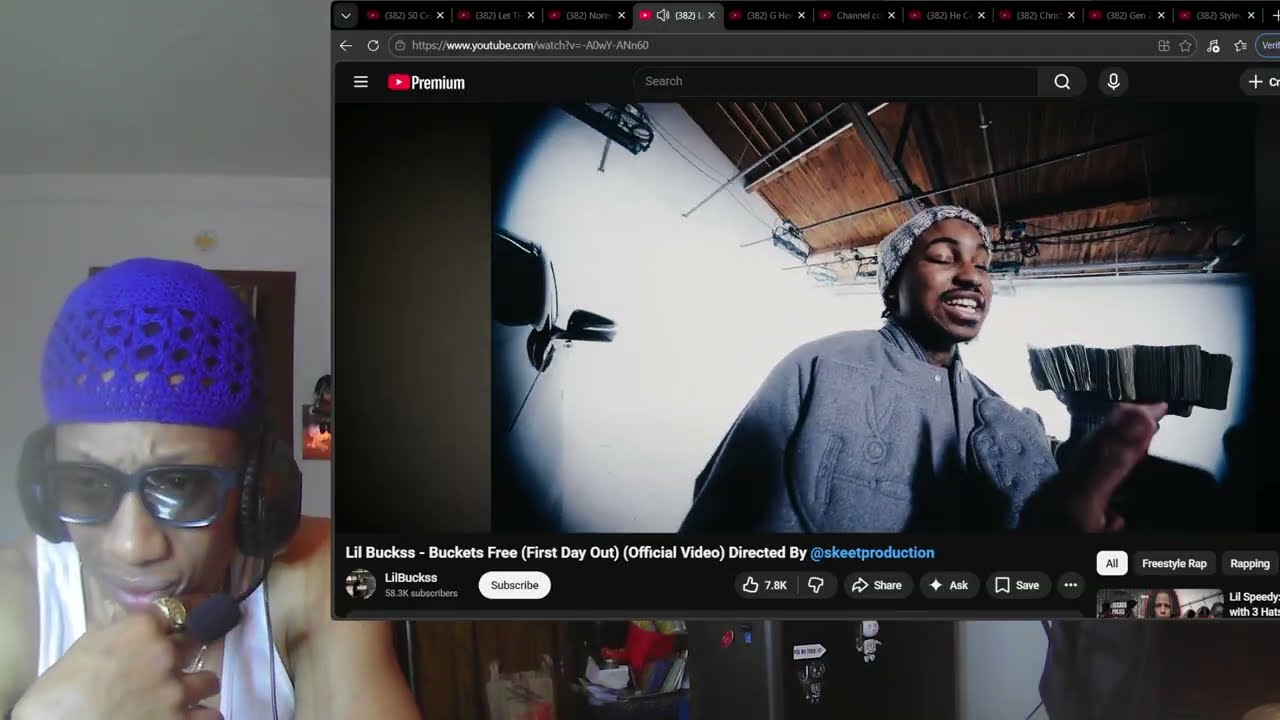1280x720 pixels.
Task: Close the active playing video tab
Action: point(711,15)
